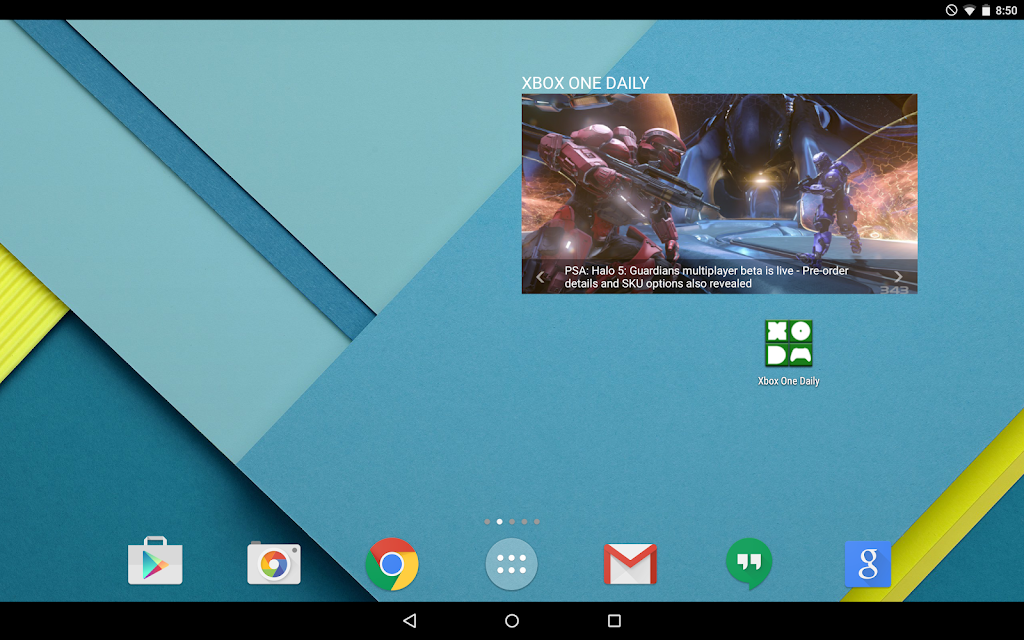Launch the Hangouts app
The width and height of the screenshot is (1024, 640).
coord(749,564)
